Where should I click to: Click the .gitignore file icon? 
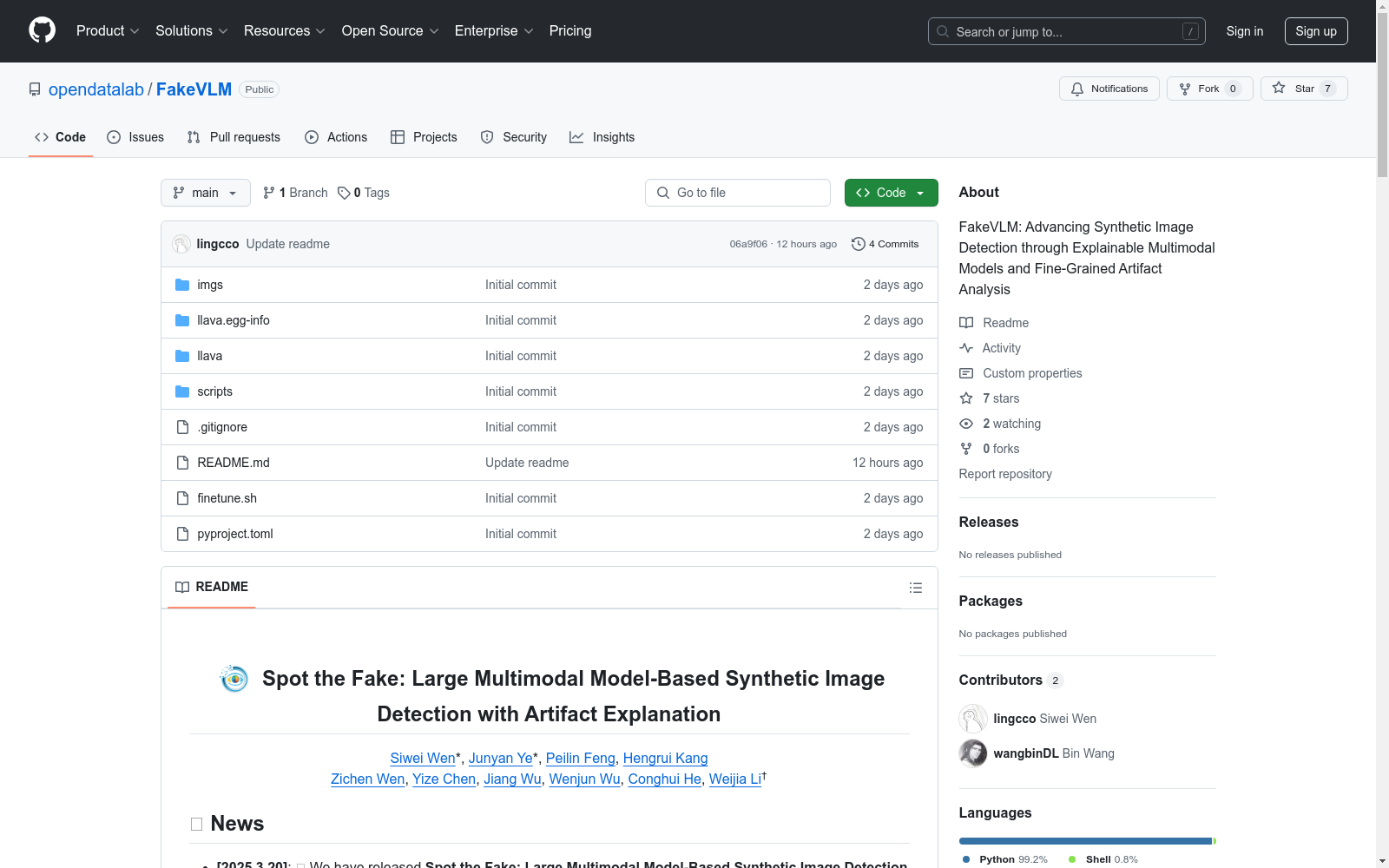coord(182,427)
